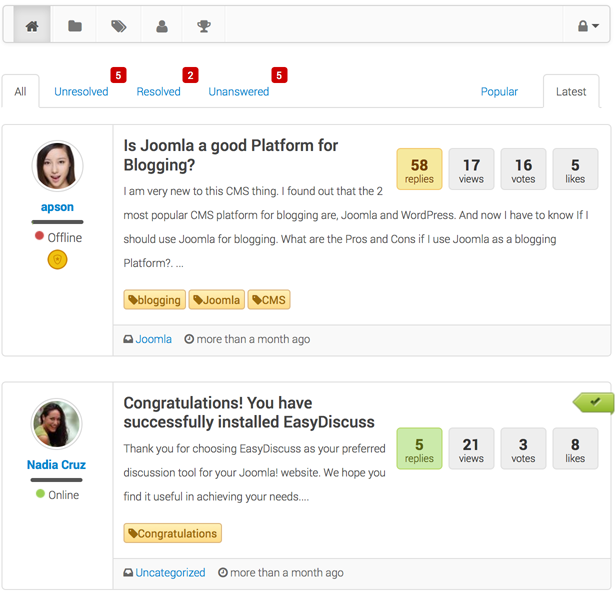Expand the login lock dropdown
This screenshot has width=615, height=610.
[x=588, y=26]
